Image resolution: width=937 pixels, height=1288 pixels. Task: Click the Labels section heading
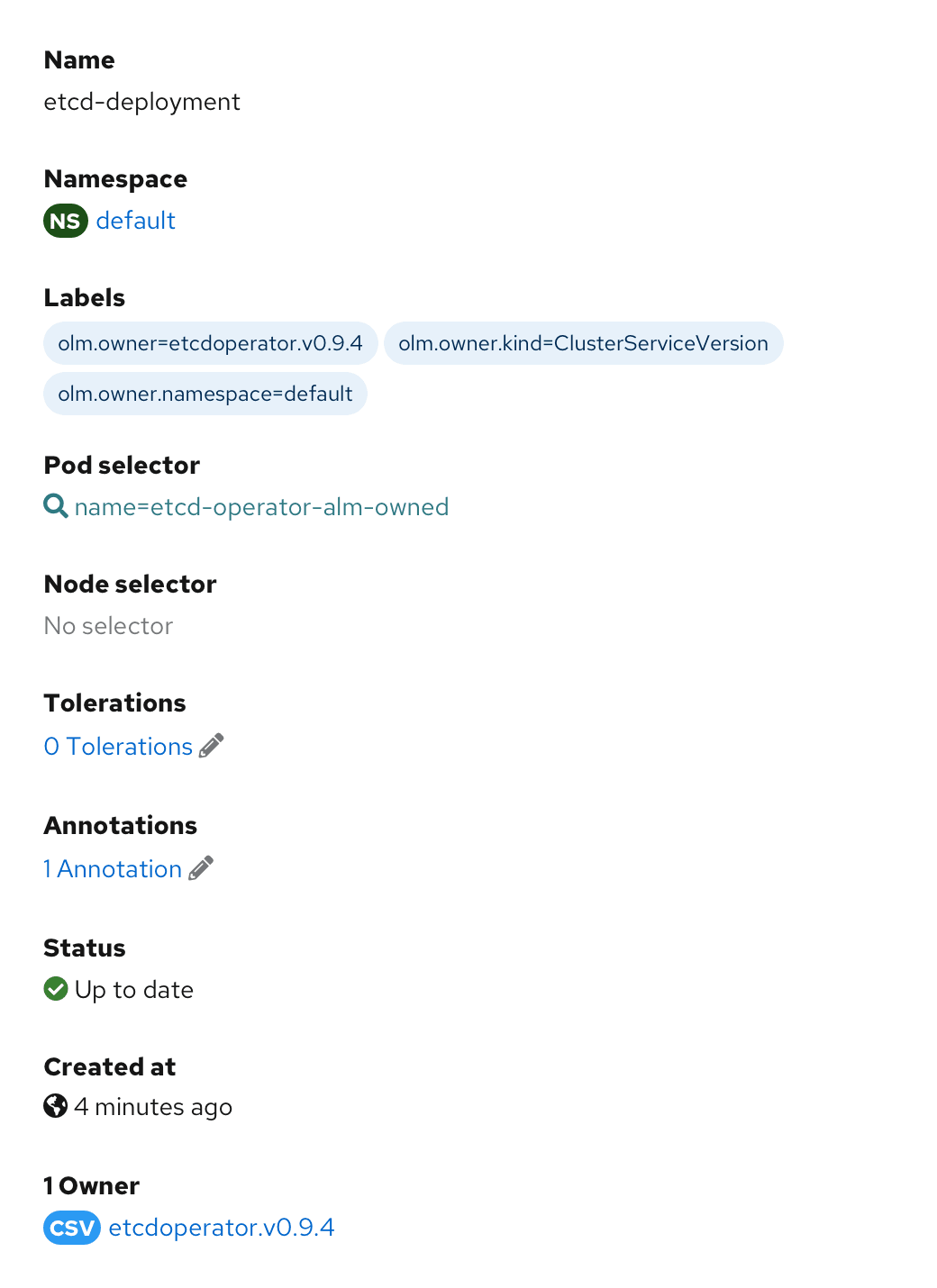pos(85,298)
